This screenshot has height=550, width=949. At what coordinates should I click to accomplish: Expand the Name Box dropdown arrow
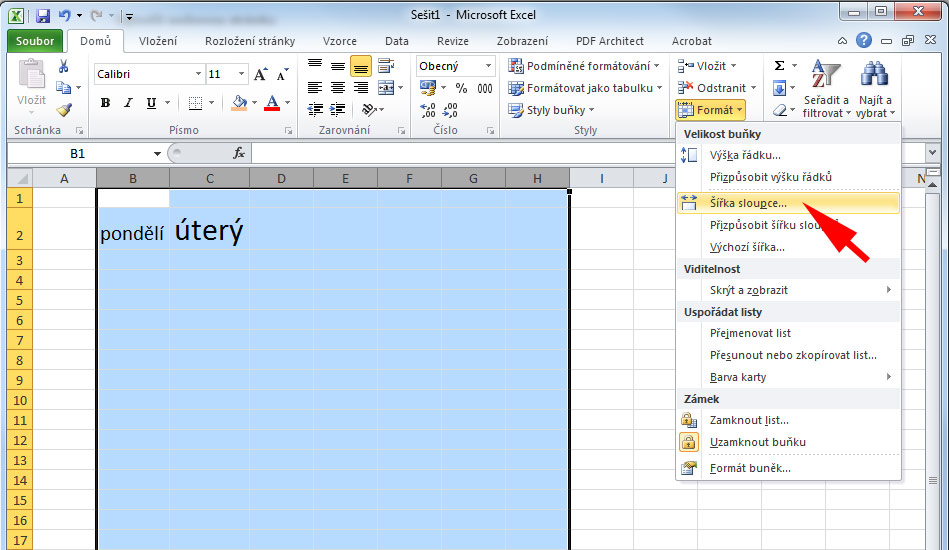pyautogui.click(x=157, y=154)
